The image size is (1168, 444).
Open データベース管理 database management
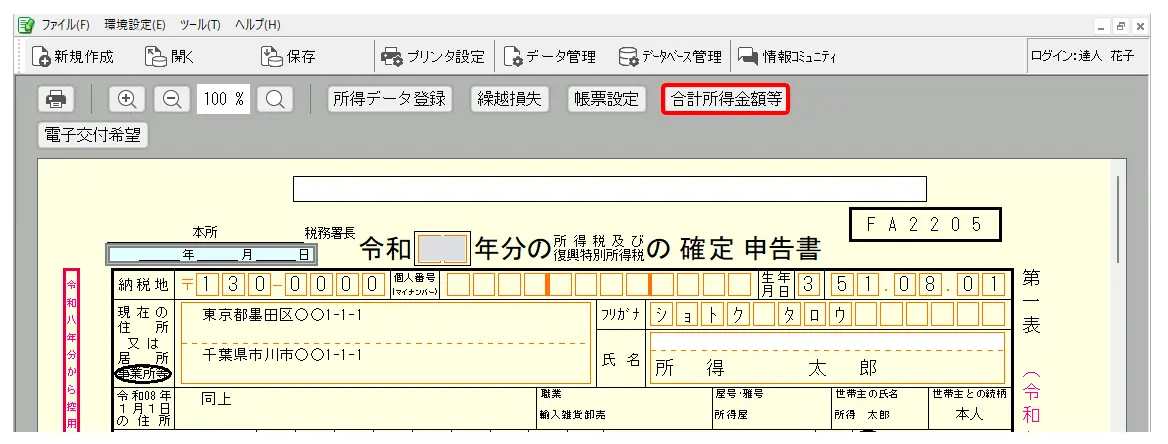pyautogui.click(x=670, y=57)
